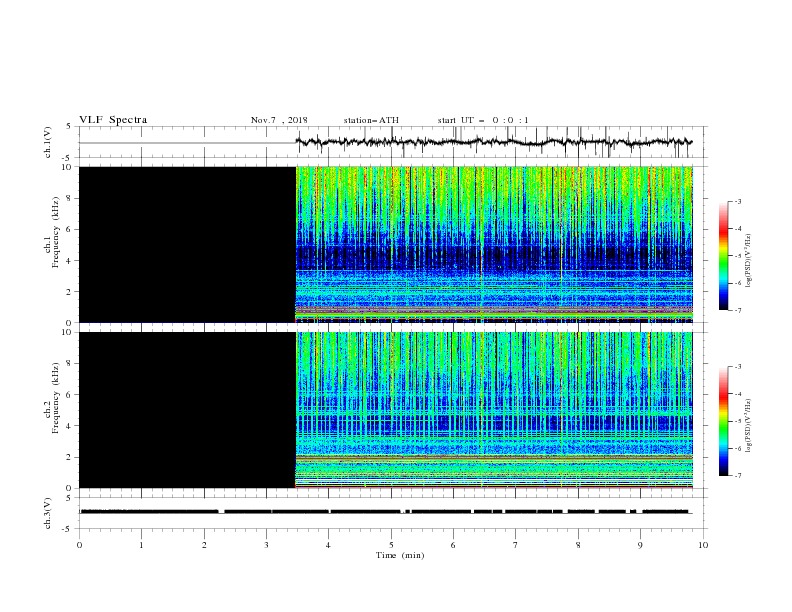Click the "ch.1 Frequency (kHz)" axis label

pyautogui.click(x=52, y=232)
